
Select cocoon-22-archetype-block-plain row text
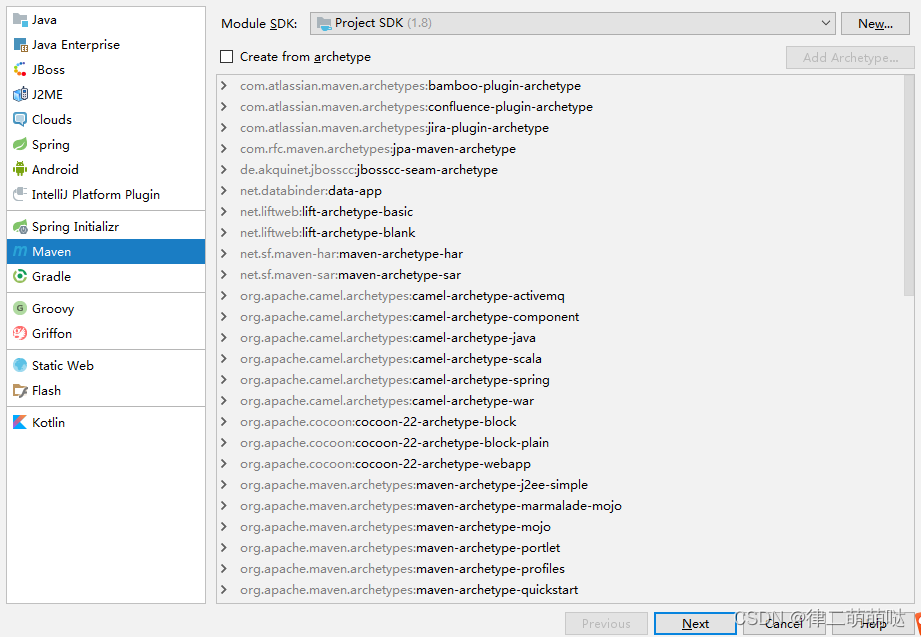point(394,442)
